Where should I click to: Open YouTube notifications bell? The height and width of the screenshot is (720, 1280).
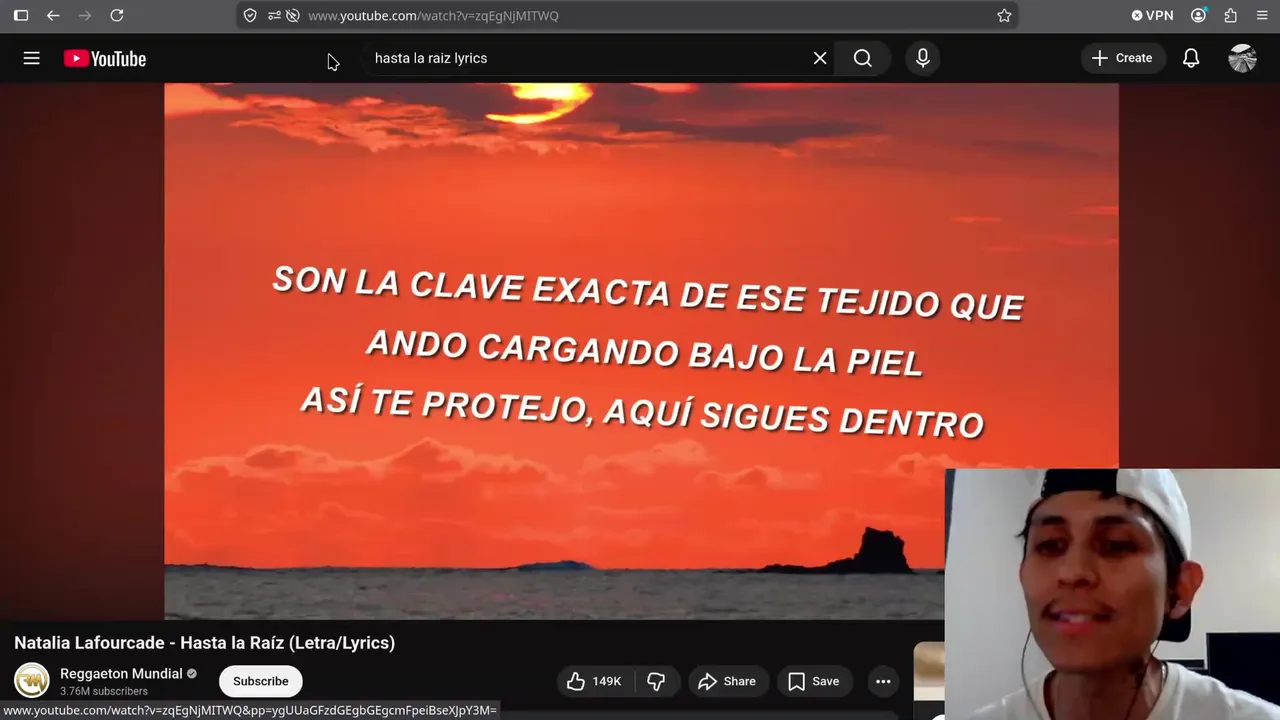click(x=1191, y=58)
